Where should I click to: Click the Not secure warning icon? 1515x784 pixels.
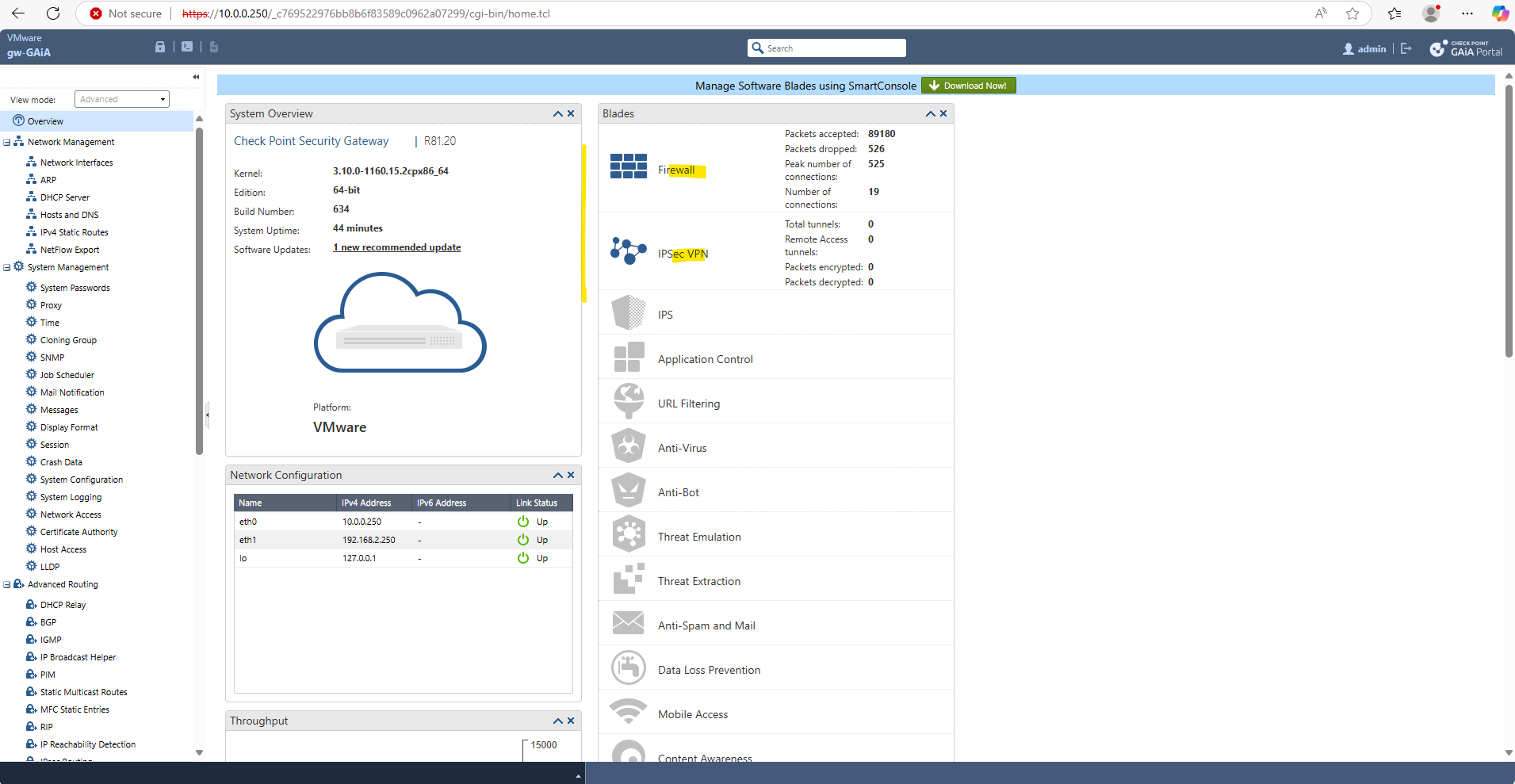click(96, 13)
